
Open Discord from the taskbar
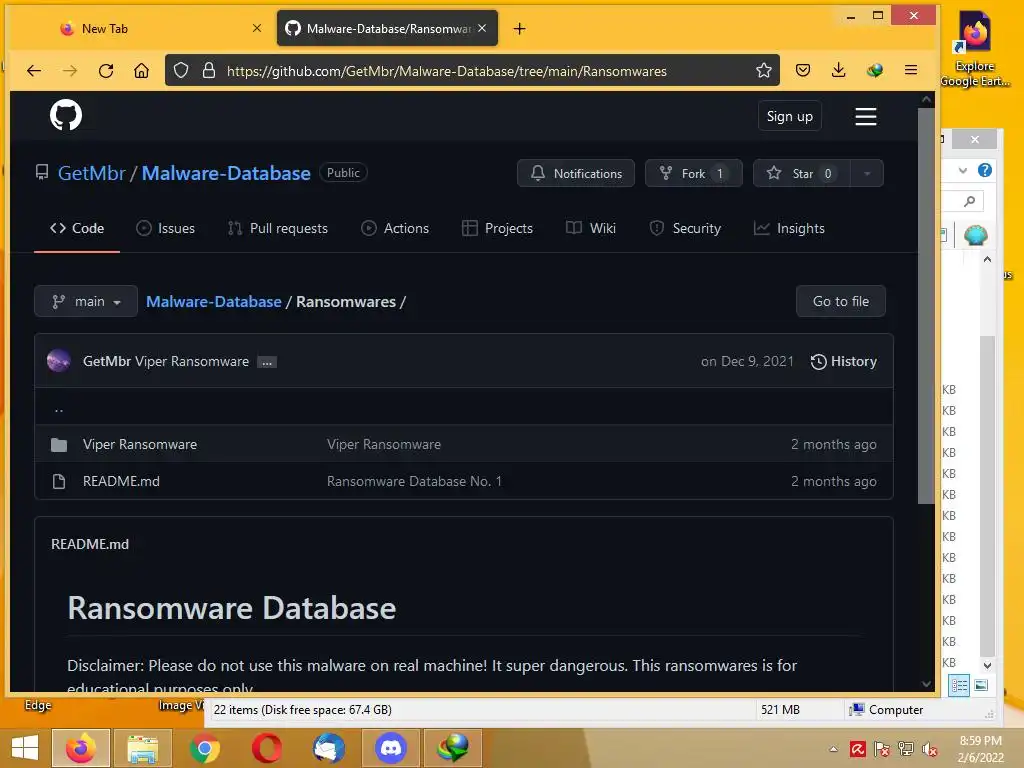391,748
